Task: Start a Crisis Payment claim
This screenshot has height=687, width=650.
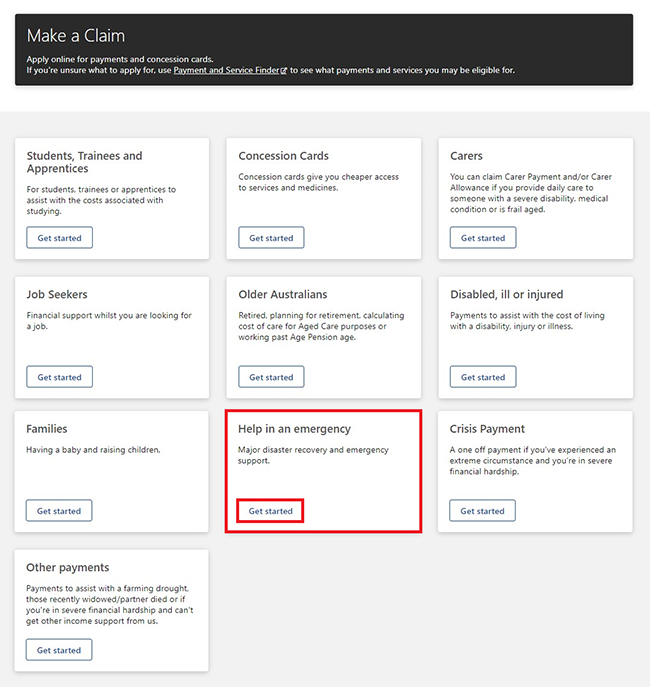Action: point(483,511)
